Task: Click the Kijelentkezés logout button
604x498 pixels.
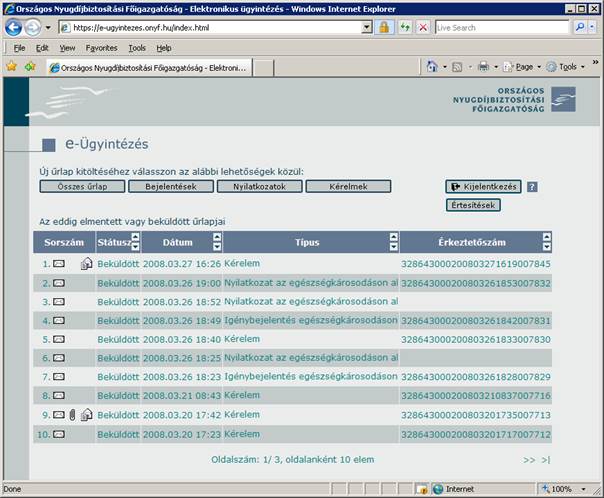Action: (484, 186)
